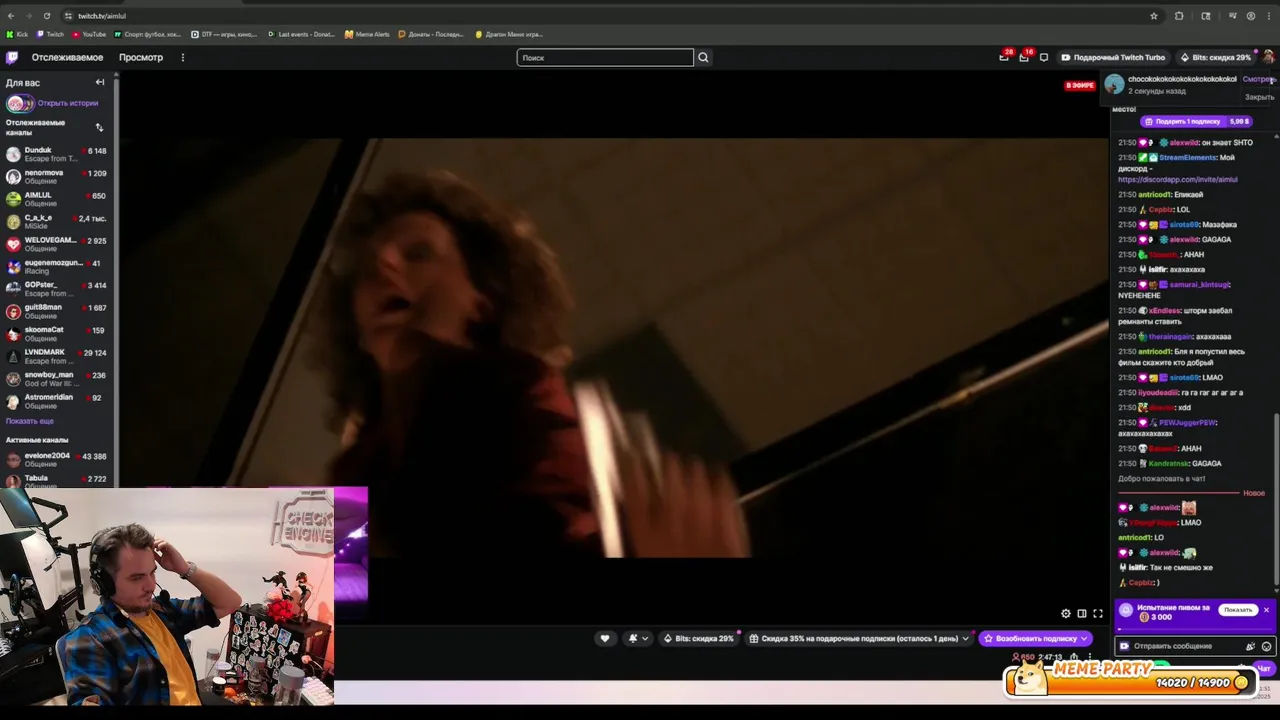Open Last events Donat bookmark
The width and height of the screenshot is (1280, 720).
pos(301,34)
